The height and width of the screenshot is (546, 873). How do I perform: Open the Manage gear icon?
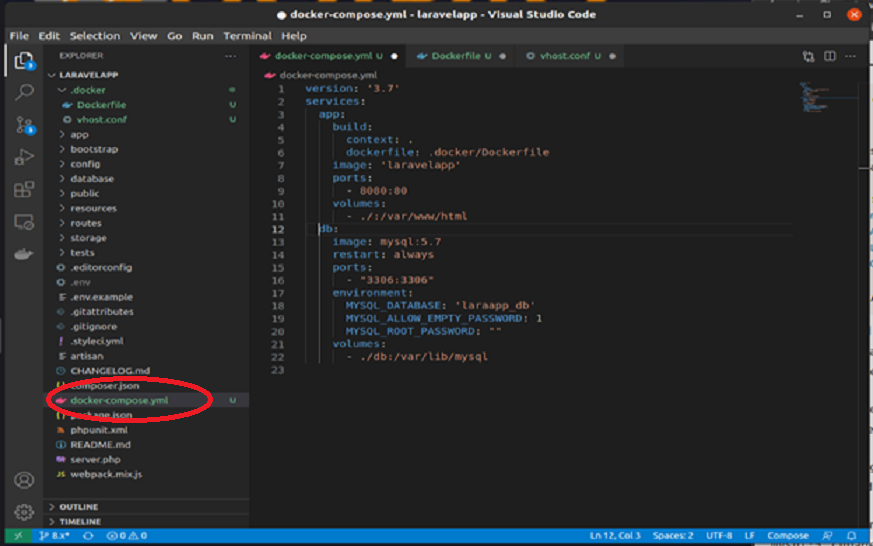click(24, 511)
